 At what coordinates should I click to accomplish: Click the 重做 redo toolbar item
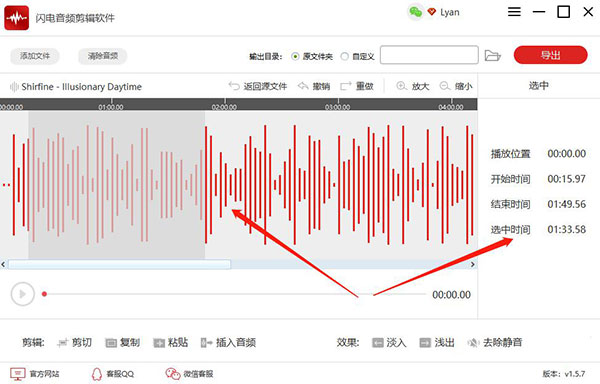point(357,86)
